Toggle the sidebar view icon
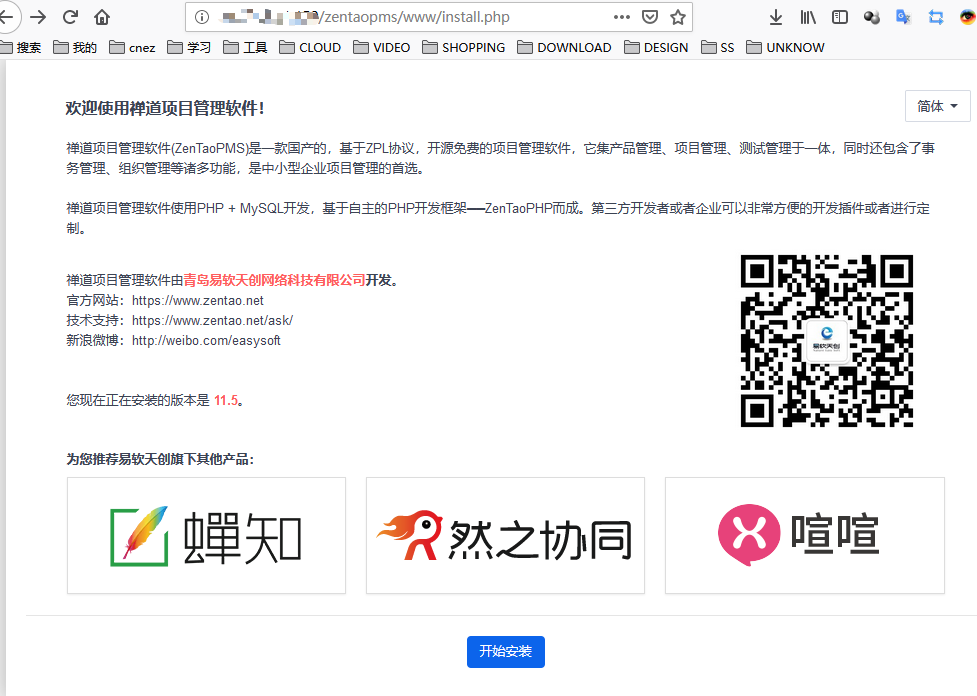 [840, 17]
